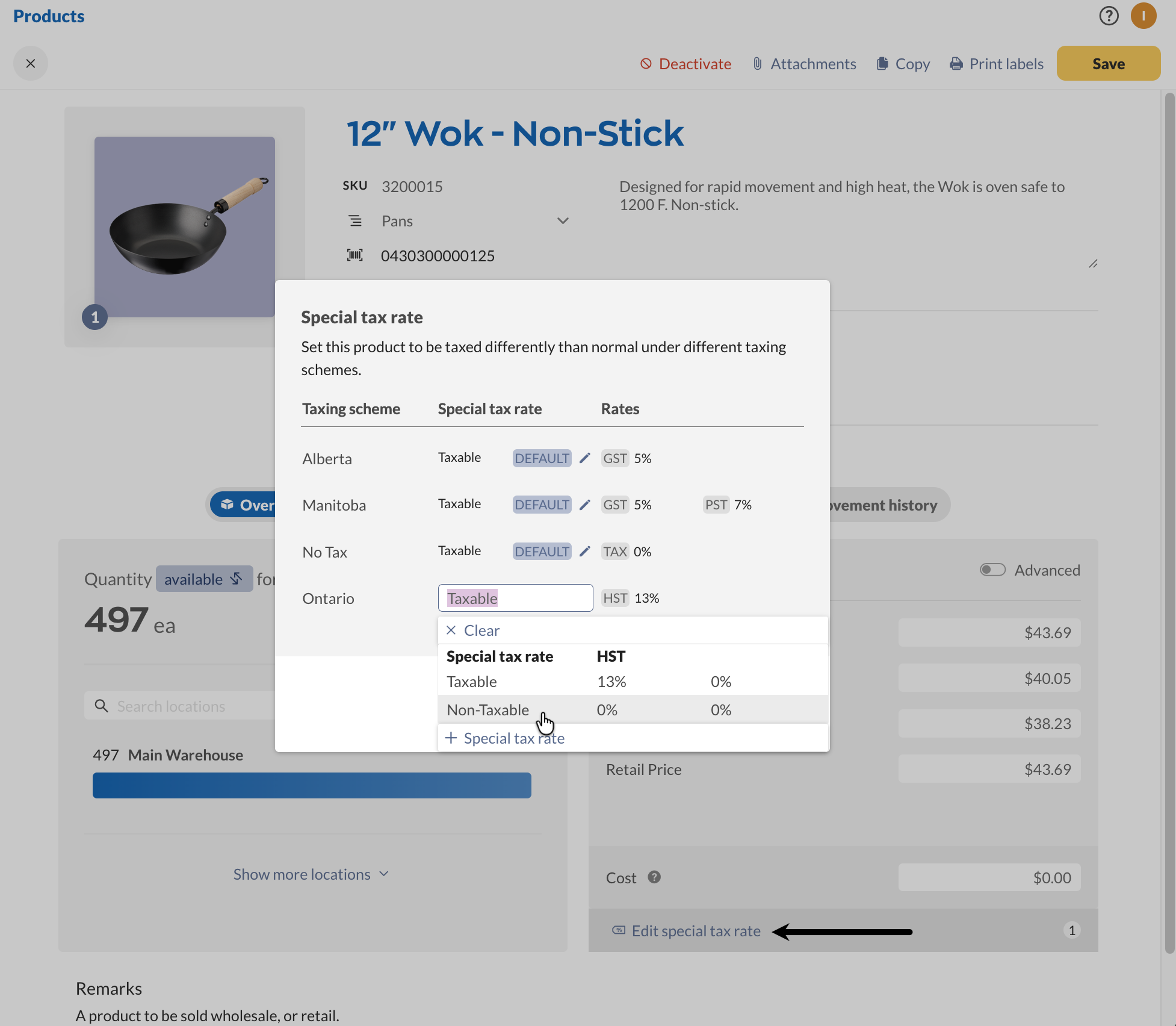Viewport: 1176px width, 1026px height.
Task: Switch to the Overview tab
Action: click(251, 505)
